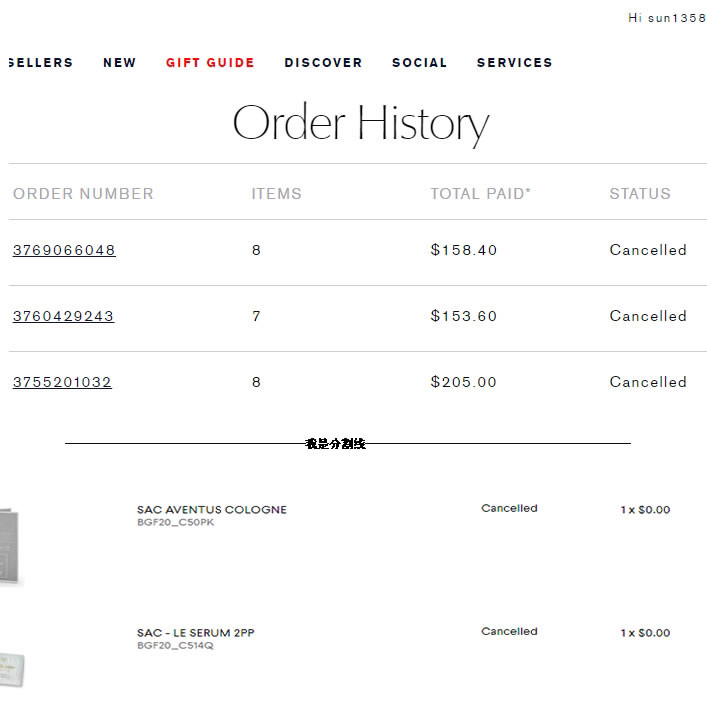Select the SAC - LE SERUM 2PP name
Screen dimensions: 707x707
(x=196, y=633)
